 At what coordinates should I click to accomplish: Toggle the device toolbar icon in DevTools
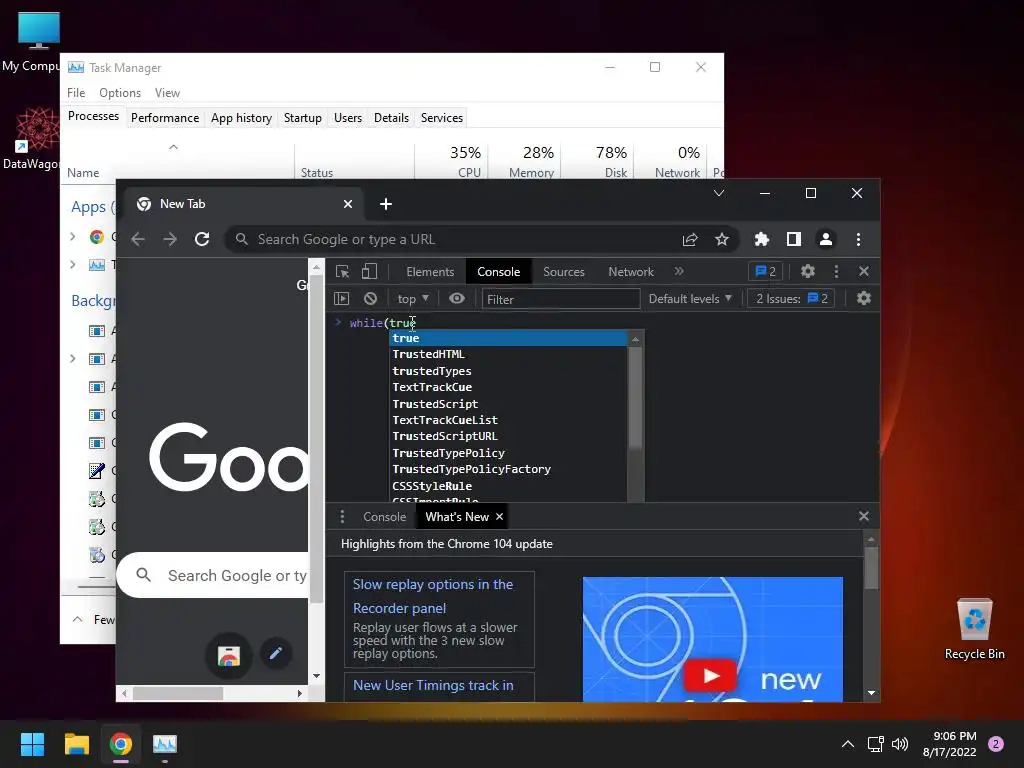[x=370, y=272]
